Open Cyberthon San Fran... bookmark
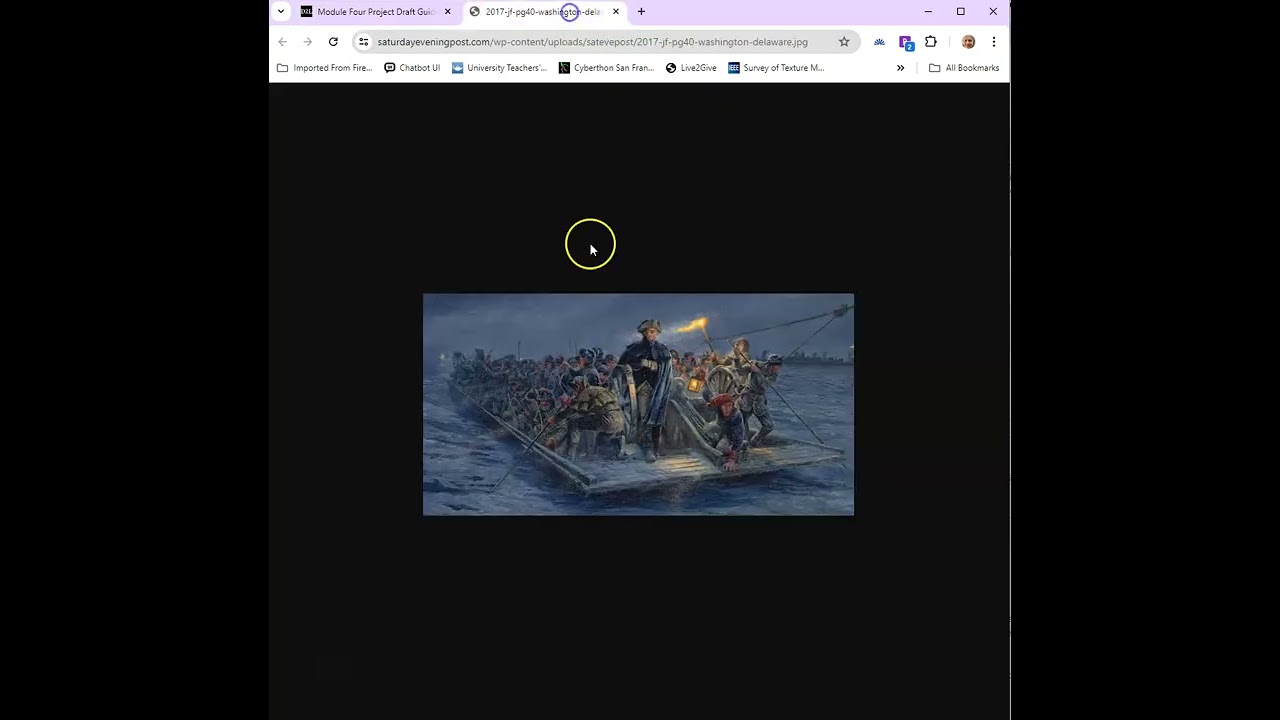The image size is (1280, 720). [606, 68]
